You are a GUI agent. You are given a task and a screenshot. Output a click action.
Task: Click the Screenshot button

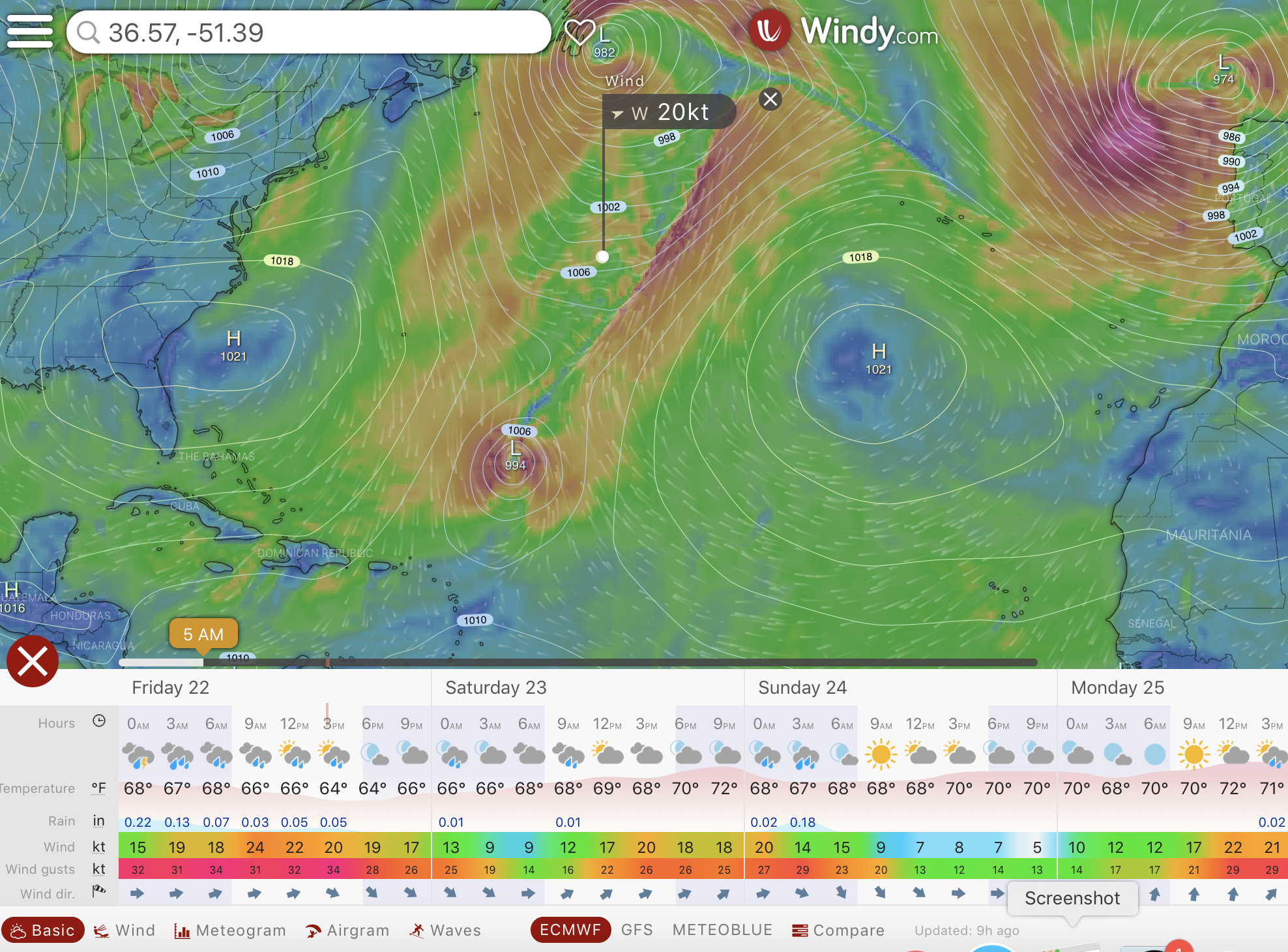tap(1072, 899)
